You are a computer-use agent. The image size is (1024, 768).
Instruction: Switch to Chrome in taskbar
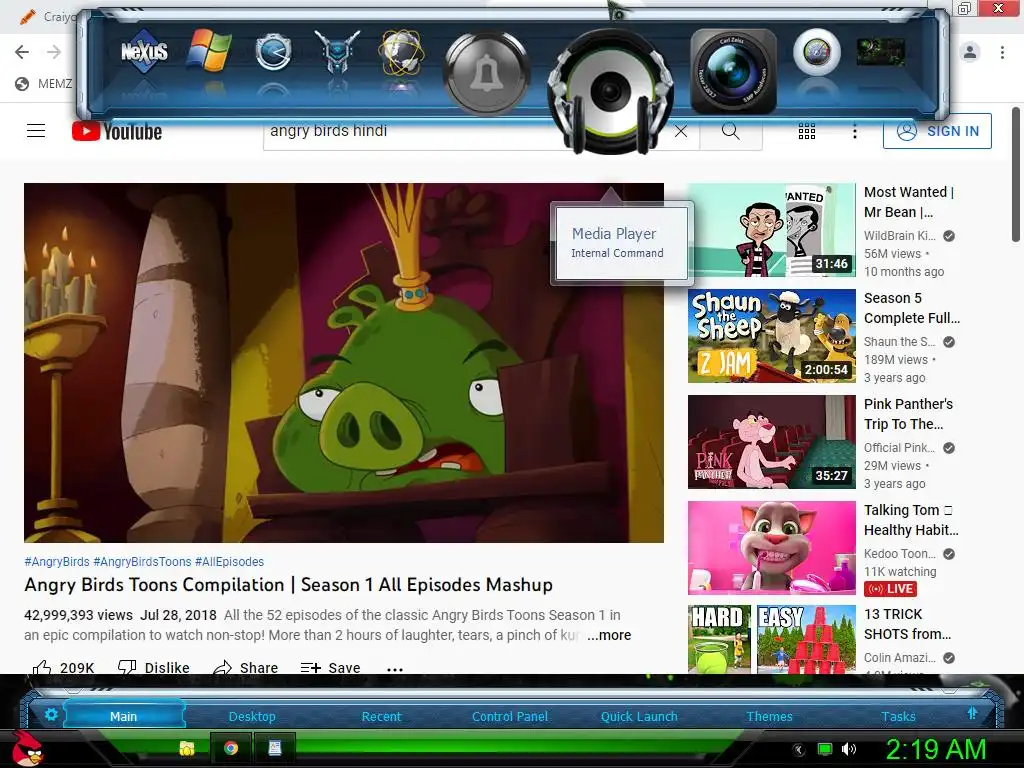[x=231, y=748]
